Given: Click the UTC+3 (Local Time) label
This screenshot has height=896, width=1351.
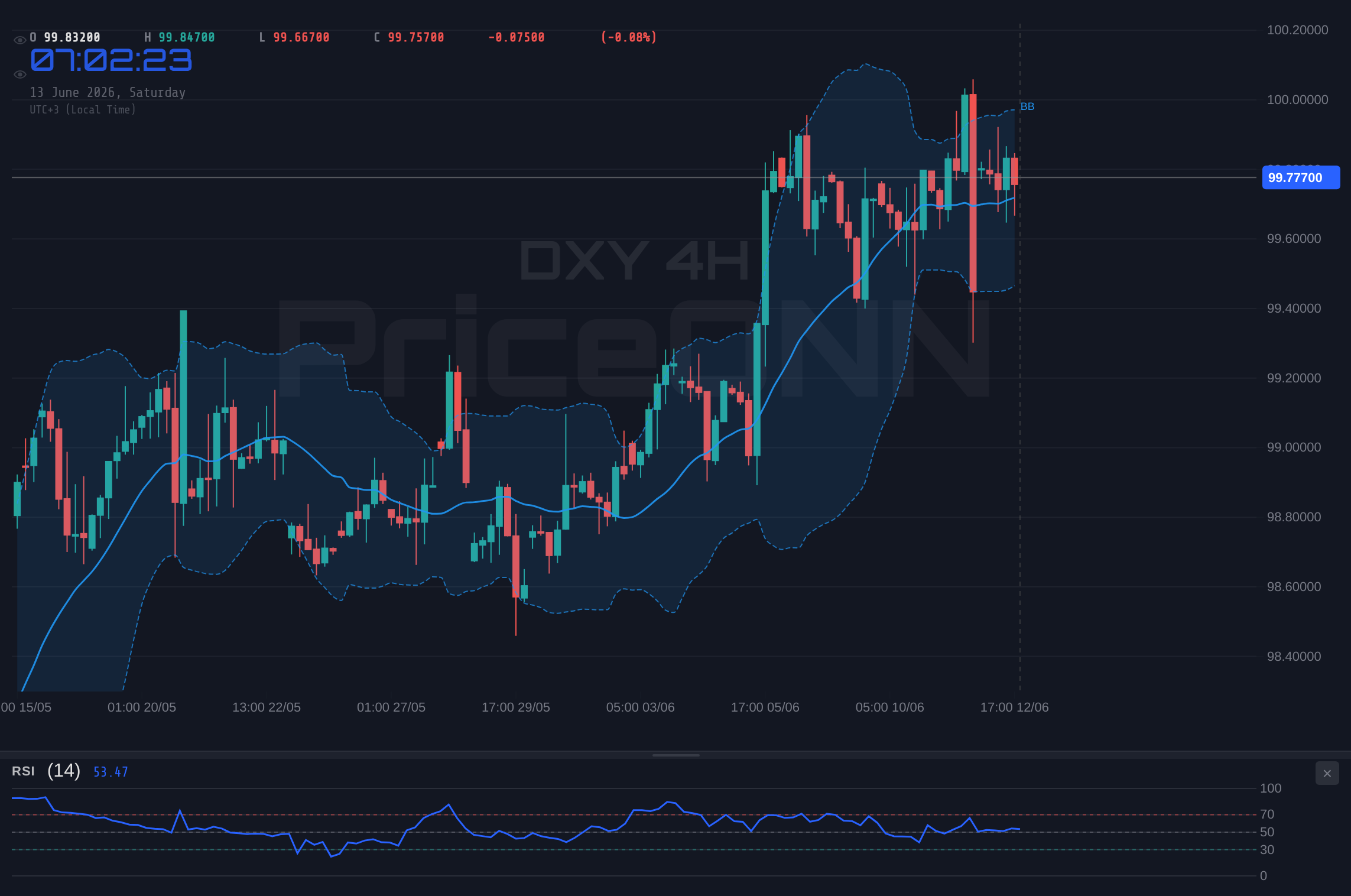Looking at the screenshot, I should [x=83, y=109].
